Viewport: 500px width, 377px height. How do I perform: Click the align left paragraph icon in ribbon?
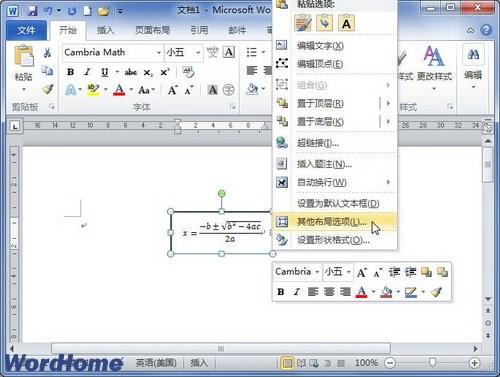pos(252,70)
